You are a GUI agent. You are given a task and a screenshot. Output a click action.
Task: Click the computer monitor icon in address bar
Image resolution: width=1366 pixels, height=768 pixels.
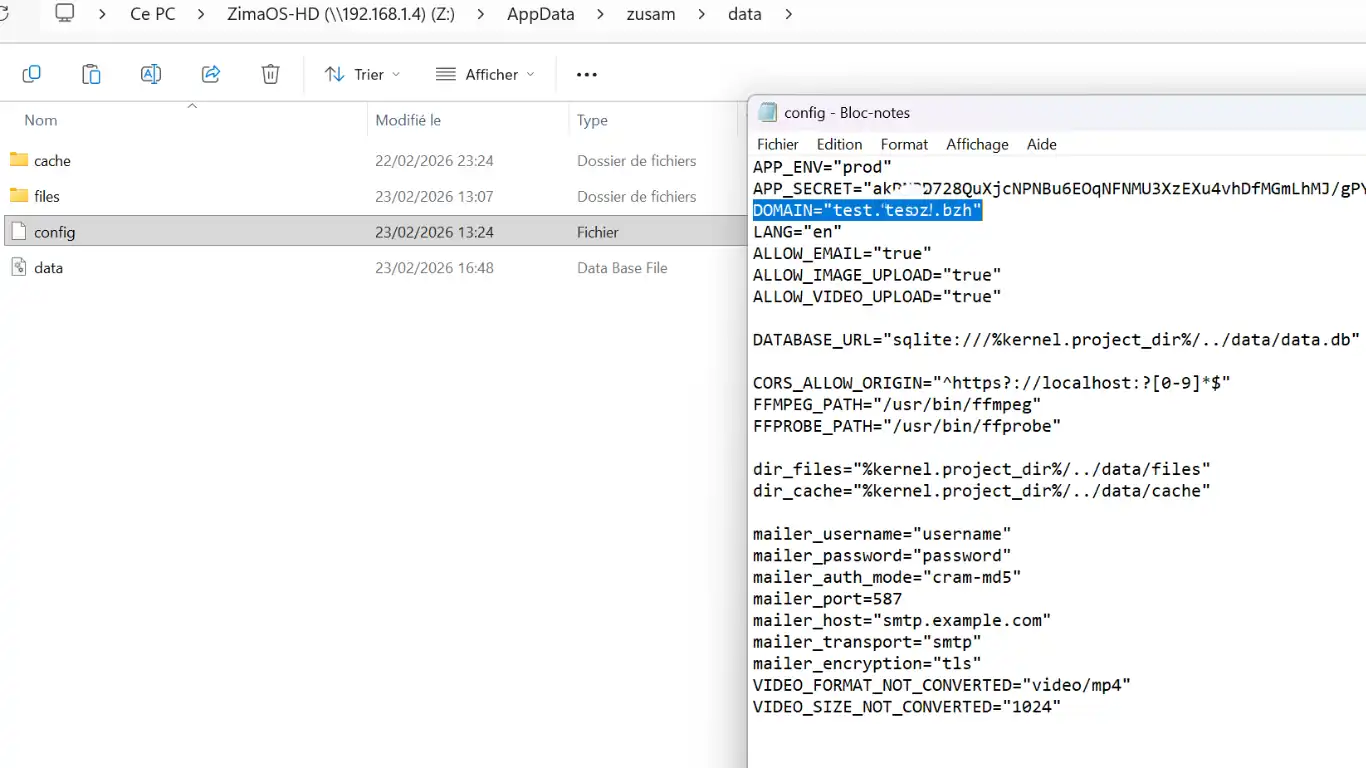[65, 14]
